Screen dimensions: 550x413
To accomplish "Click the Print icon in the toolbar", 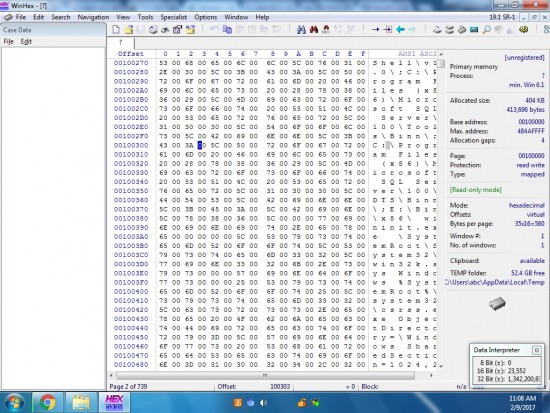I will pos(153,30).
